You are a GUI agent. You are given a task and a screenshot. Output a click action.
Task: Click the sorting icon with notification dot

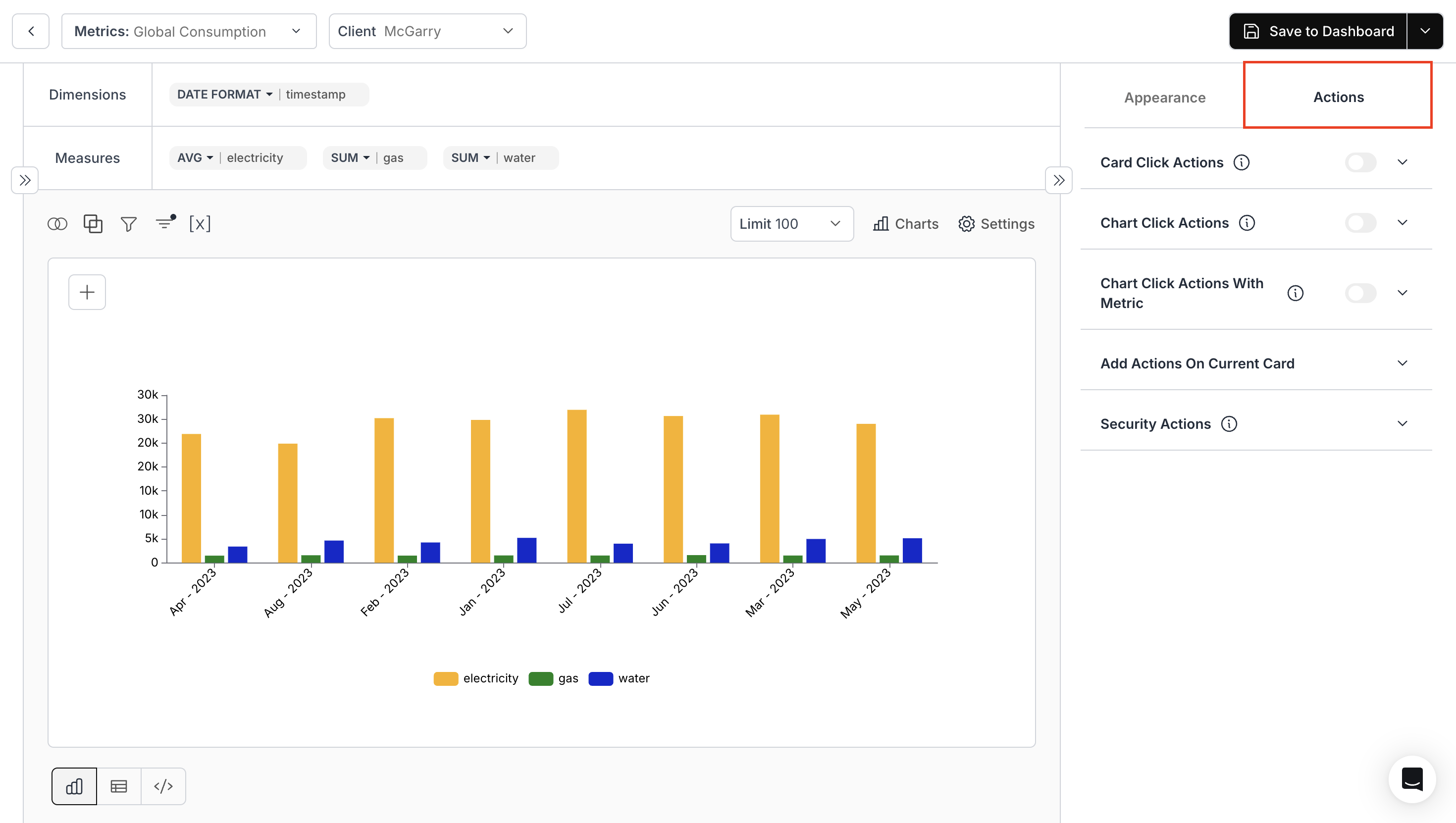[164, 223]
